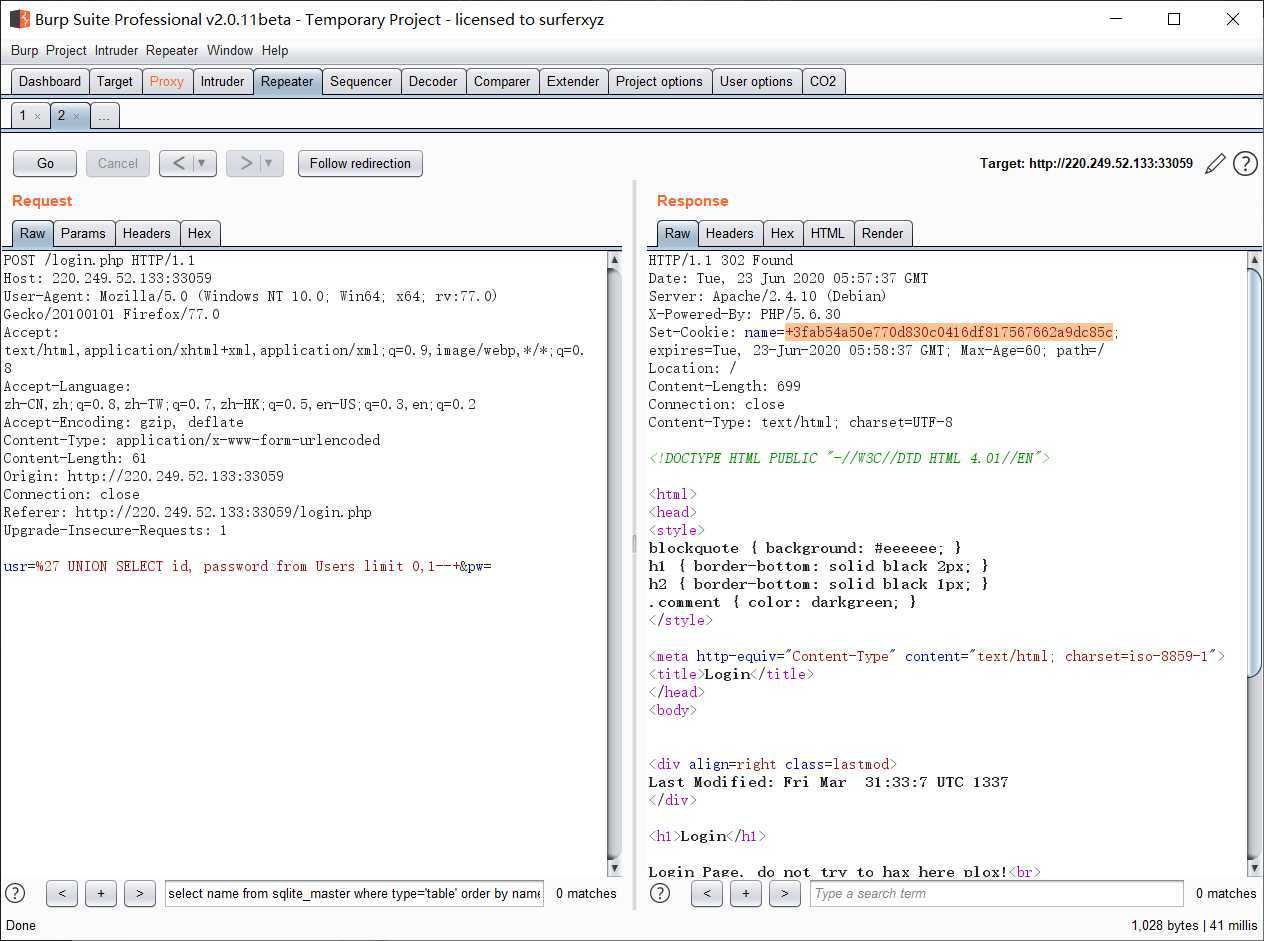Image resolution: width=1264 pixels, height=941 pixels.
Task: Click the Burp Suite logo icon in title bar
Action: point(19,19)
